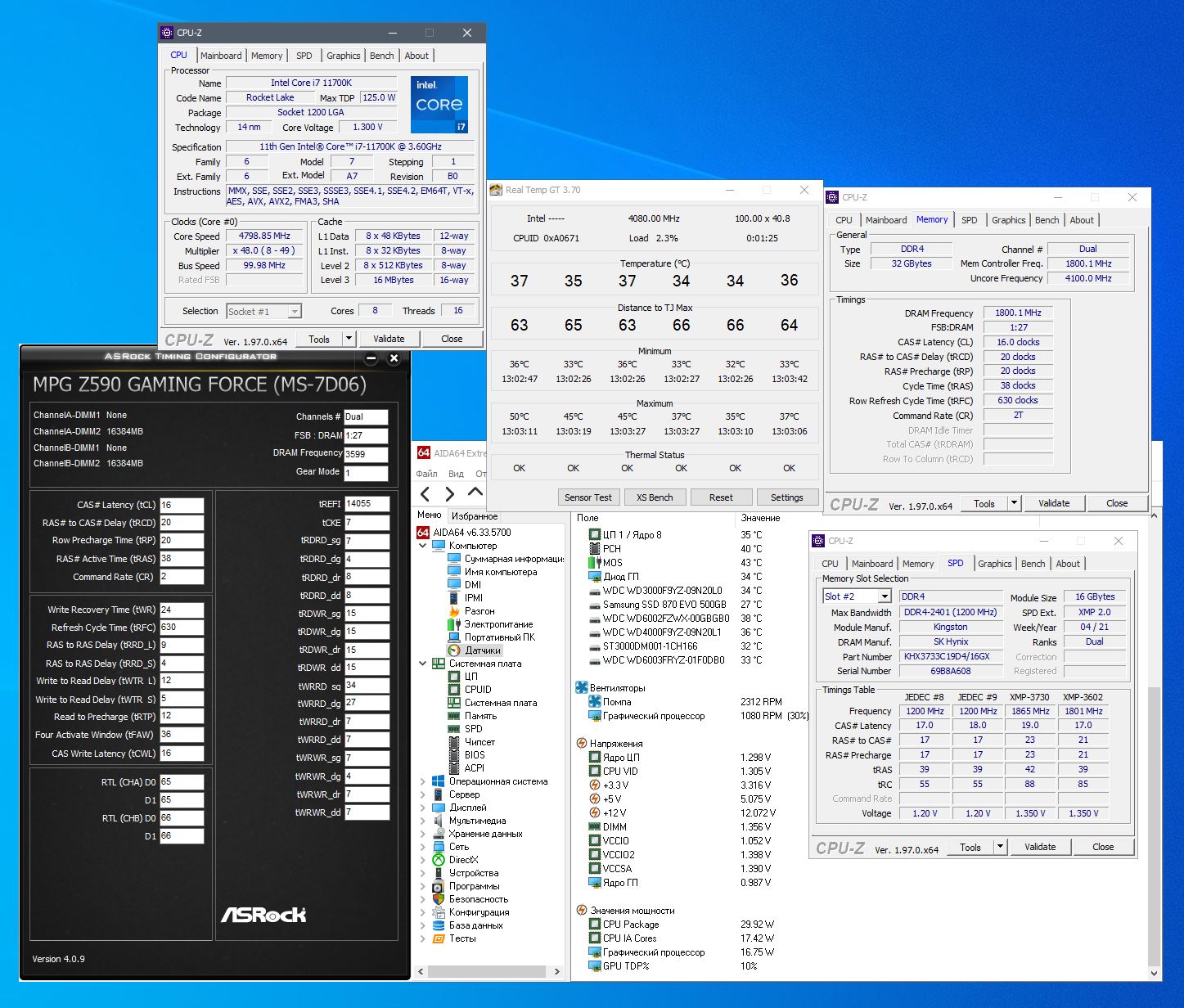This screenshot has height=1008, width=1184.
Task: Click the Разгон flame icon in AIDA64 tree
Action: click(454, 611)
